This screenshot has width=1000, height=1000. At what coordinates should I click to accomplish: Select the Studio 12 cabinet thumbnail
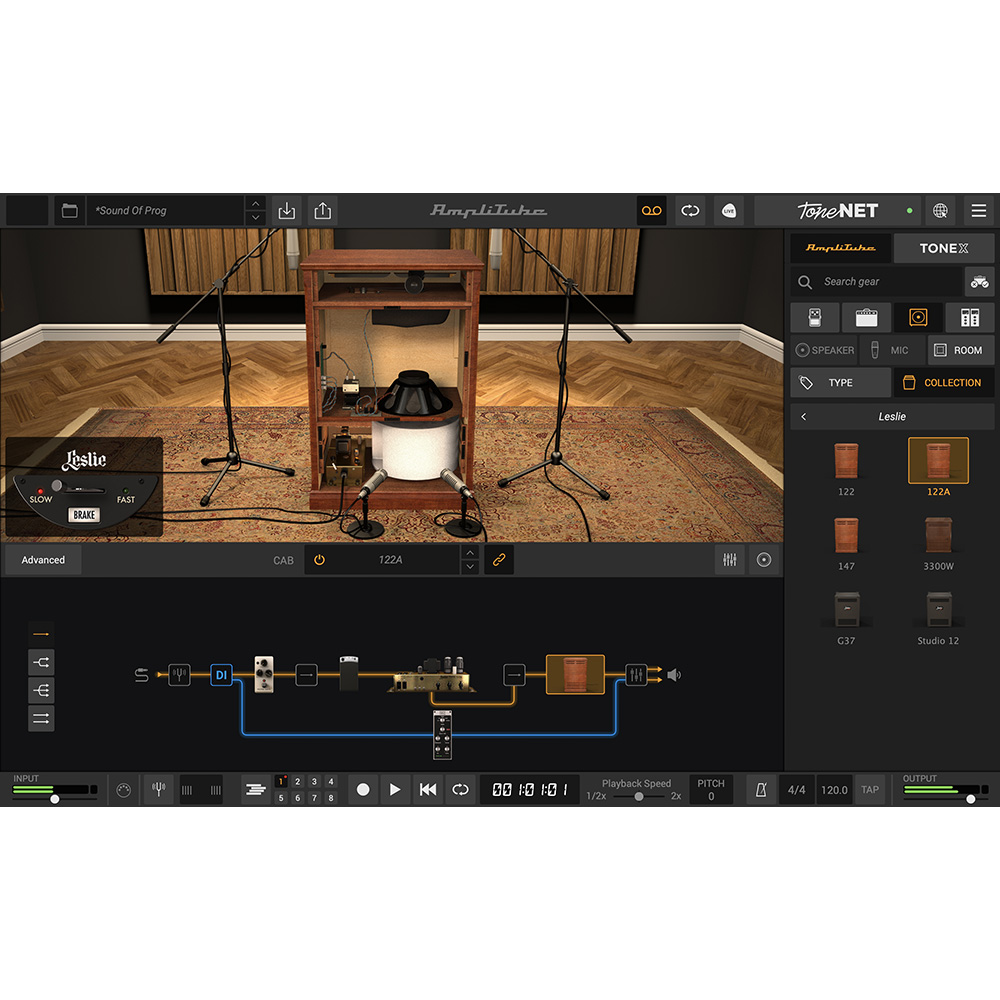click(938, 610)
